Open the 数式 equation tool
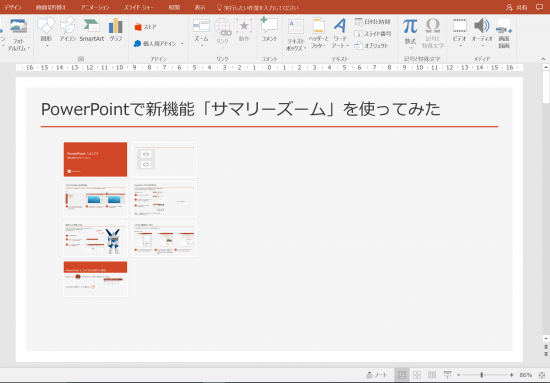This screenshot has width=550, height=383. (x=410, y=32)
